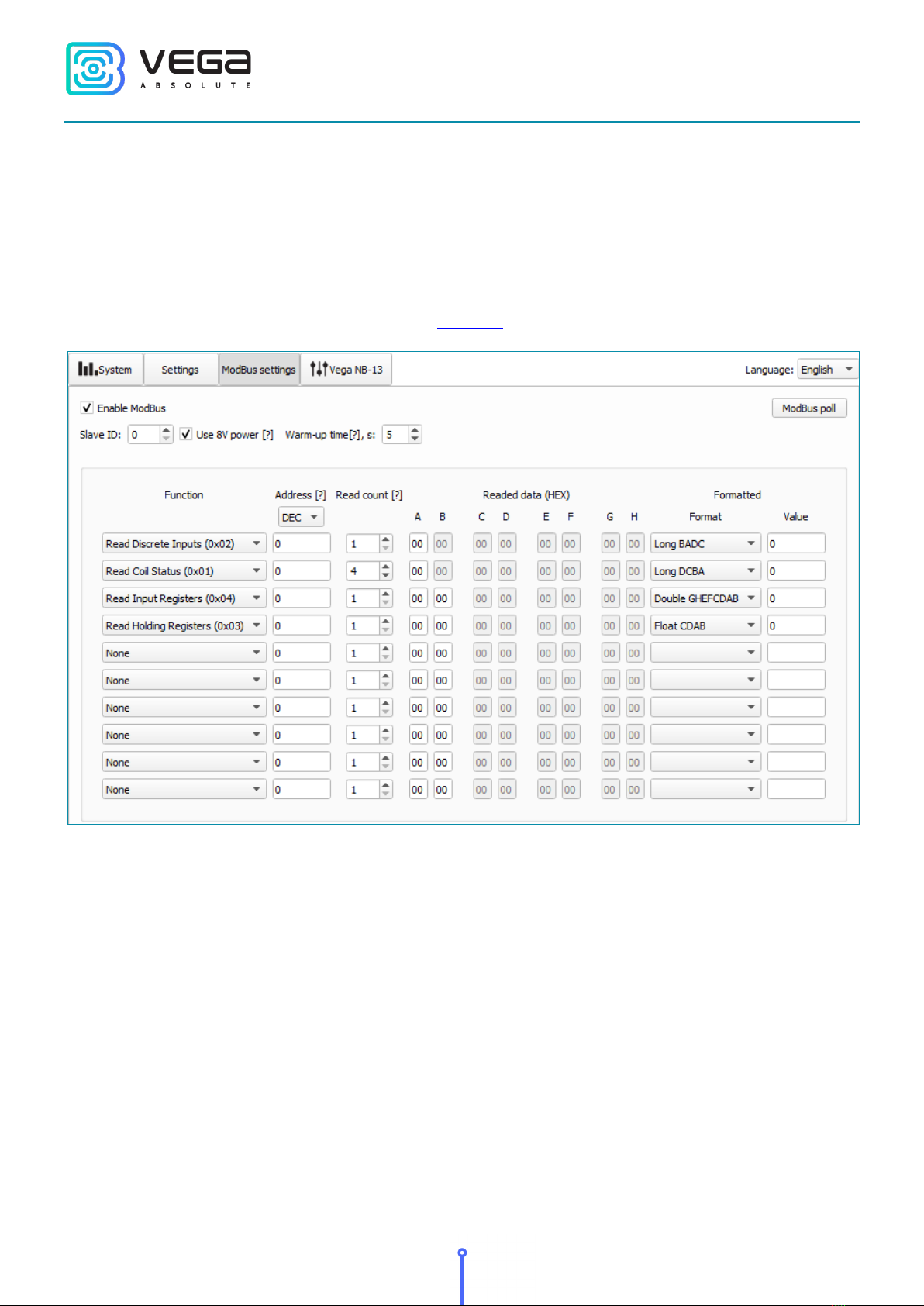Open the Vega NB-13 tab
This screenshot has height=1306, width=924.
[346, 370]
